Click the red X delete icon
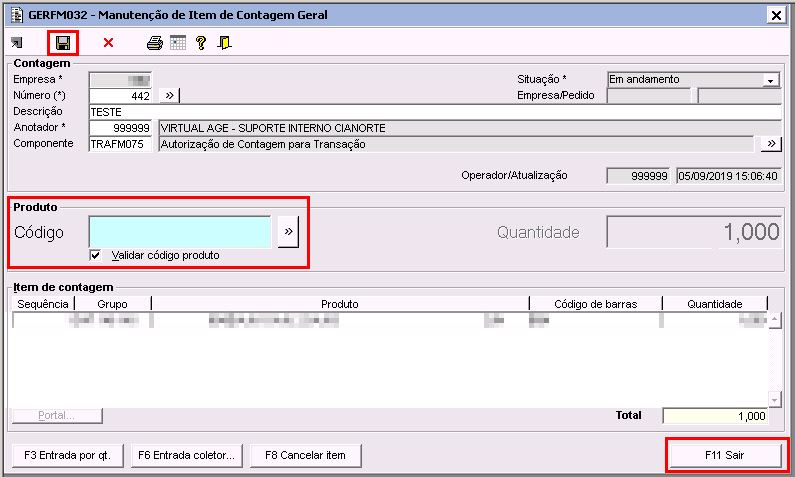 tap(108, 43)
